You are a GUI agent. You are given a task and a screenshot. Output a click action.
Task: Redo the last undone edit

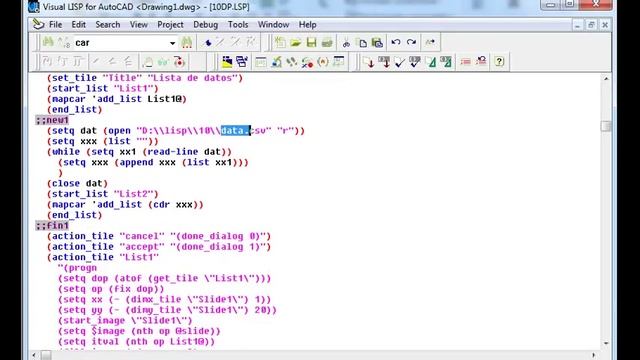(x=411, y=42)
